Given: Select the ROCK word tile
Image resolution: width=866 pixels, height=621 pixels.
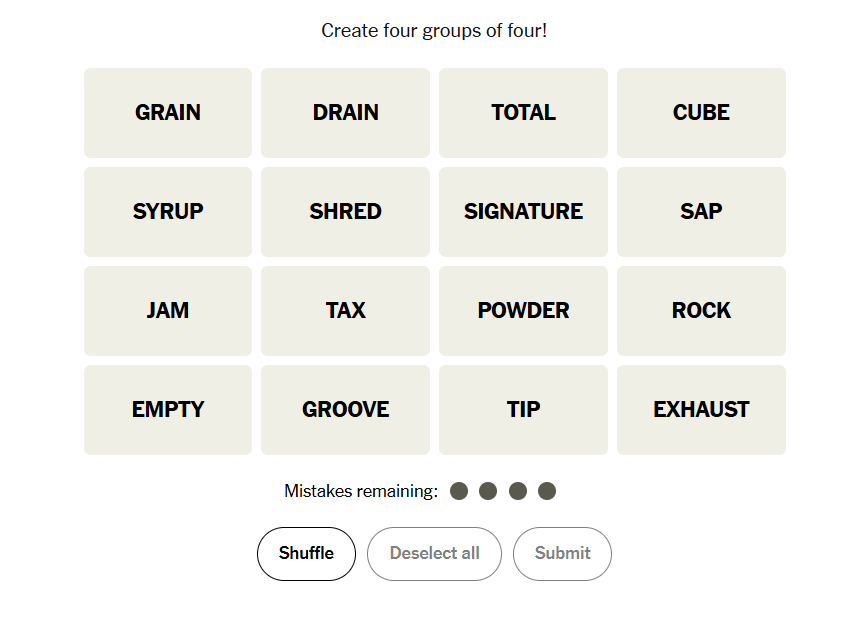Looking at the screenshot, I should (701, 310).
